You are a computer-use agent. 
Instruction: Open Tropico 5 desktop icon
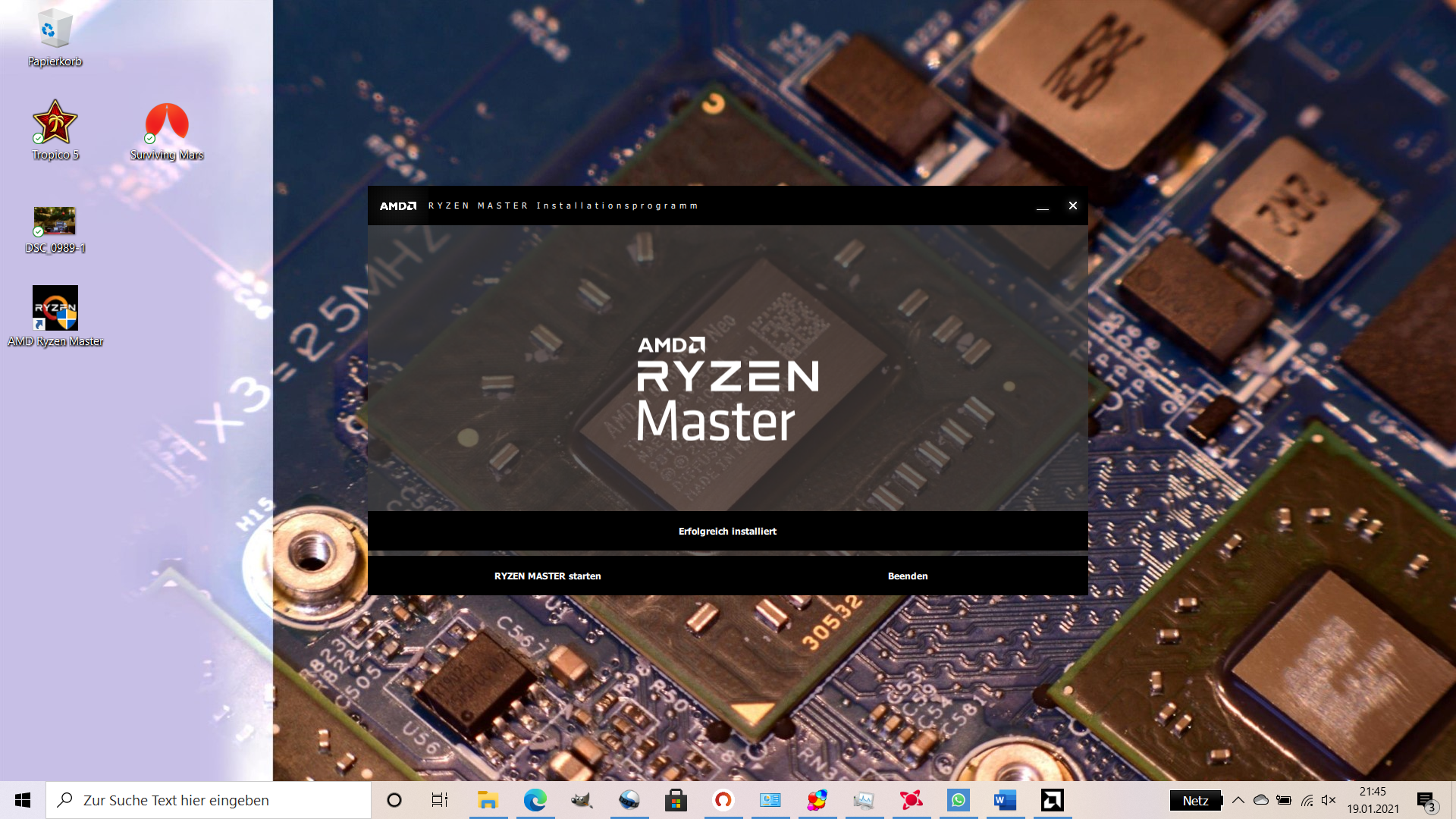[x=55, y=123]
